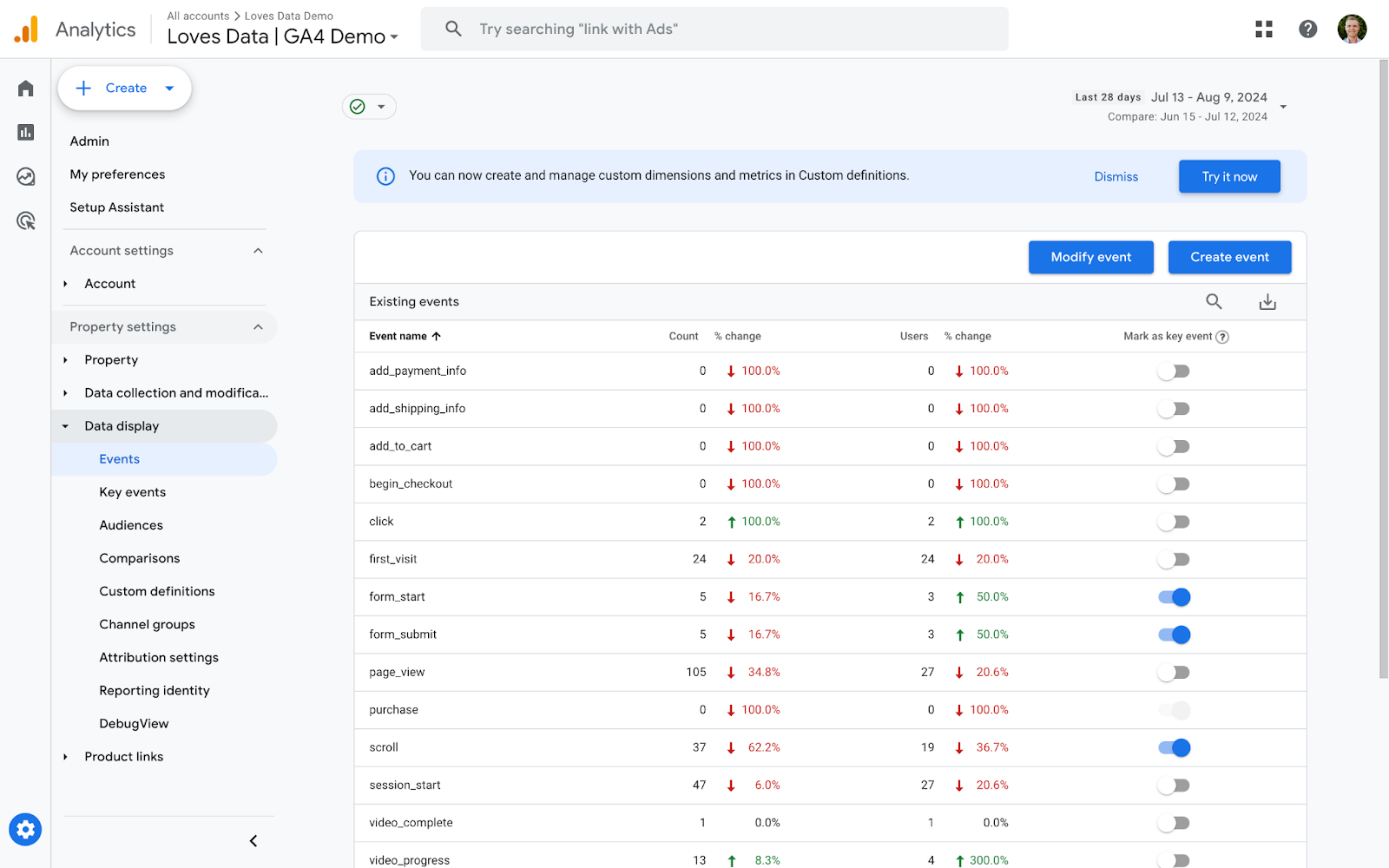Open the Events page under Data display
Viewport: 1389px width, 868px height.
click(119, 458)
